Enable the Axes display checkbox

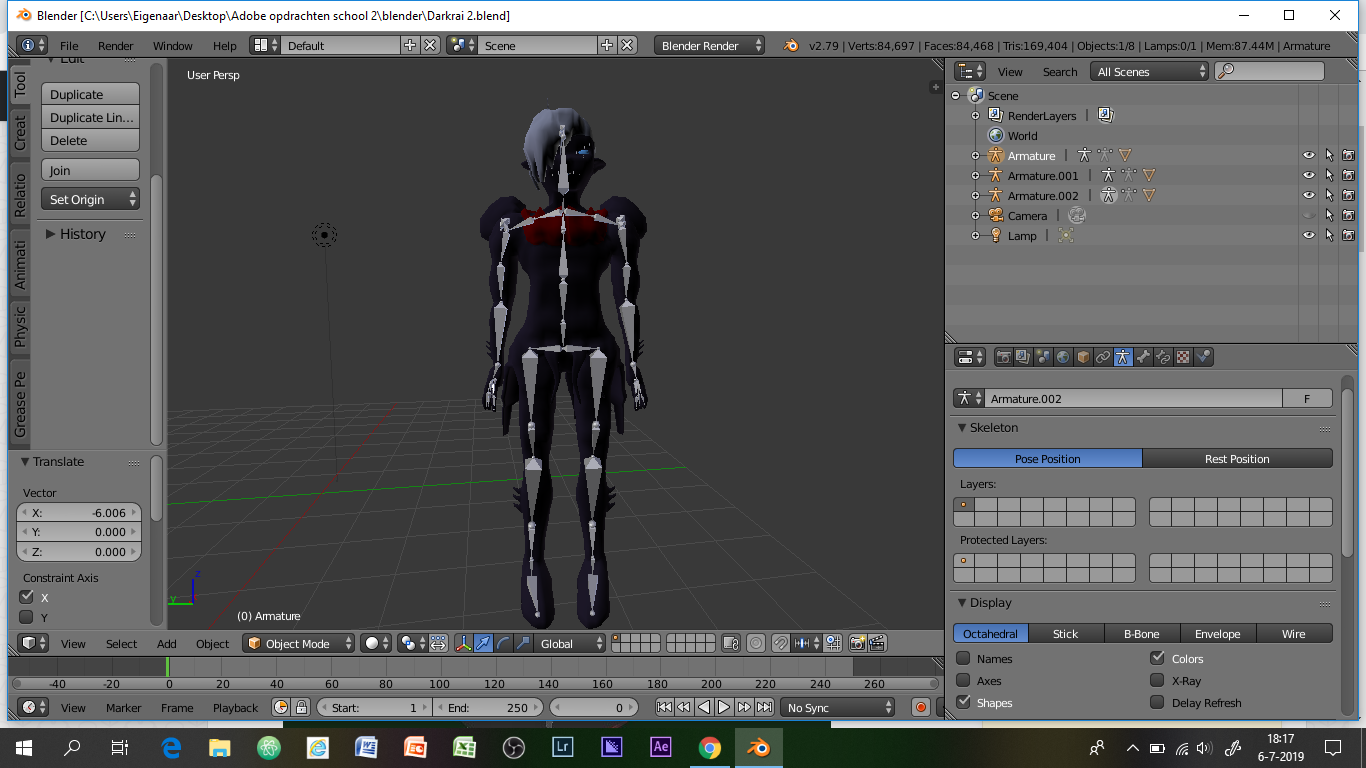pos(963,680)
